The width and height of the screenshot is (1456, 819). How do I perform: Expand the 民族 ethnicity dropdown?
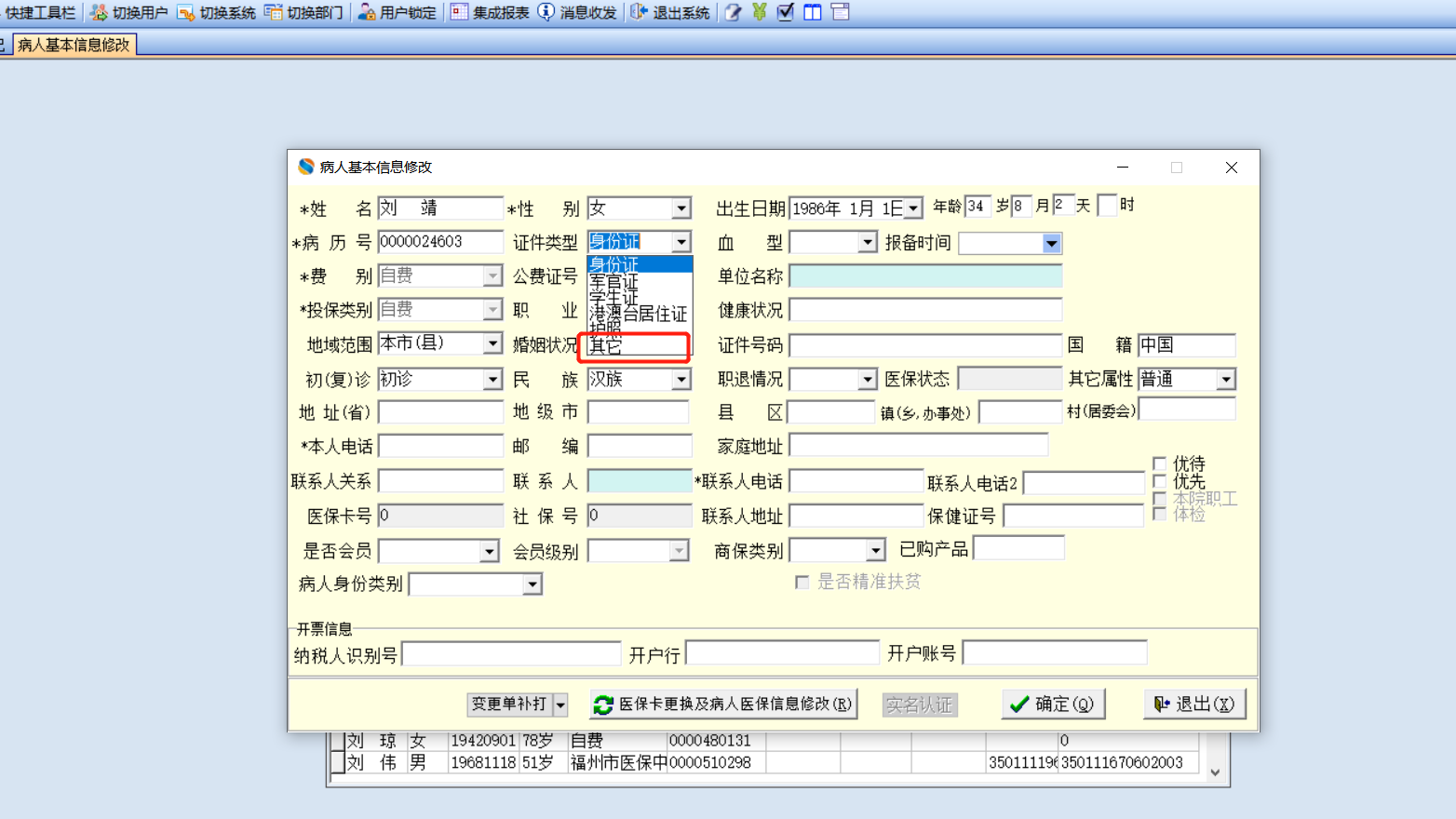point(681,380)
